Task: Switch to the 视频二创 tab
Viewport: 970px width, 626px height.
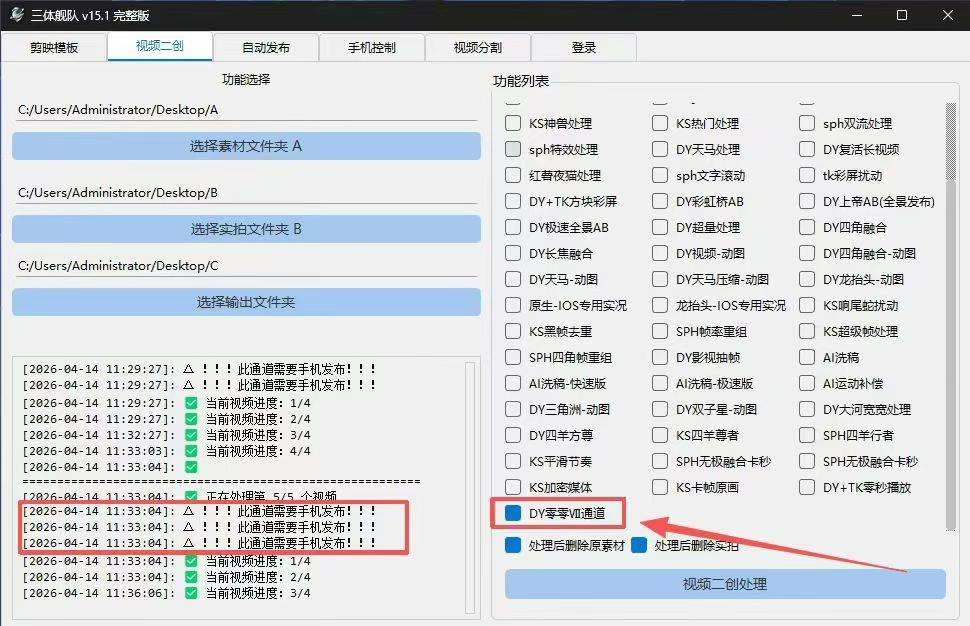Action: coord(160,46)
